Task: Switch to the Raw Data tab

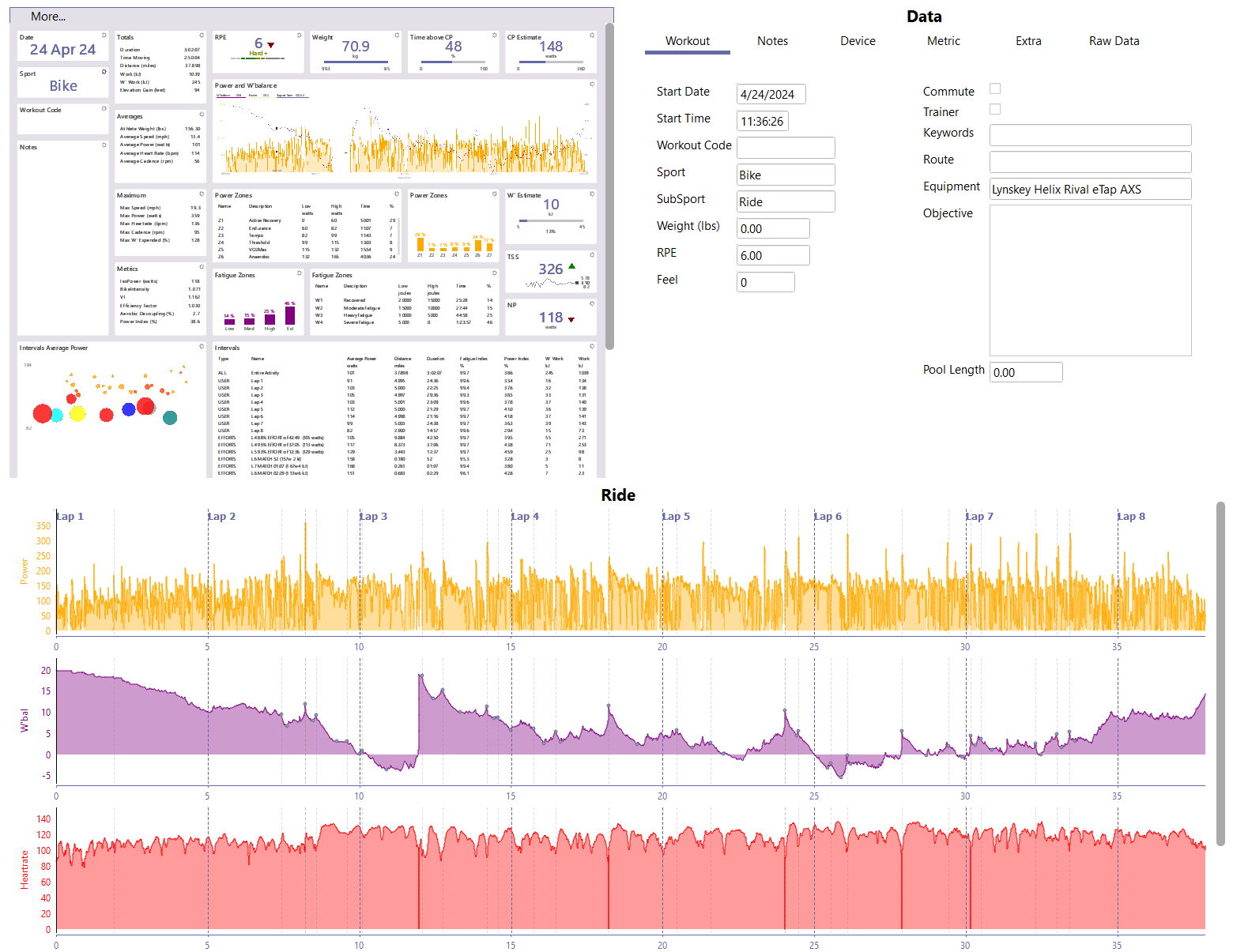Action: 1114,41
